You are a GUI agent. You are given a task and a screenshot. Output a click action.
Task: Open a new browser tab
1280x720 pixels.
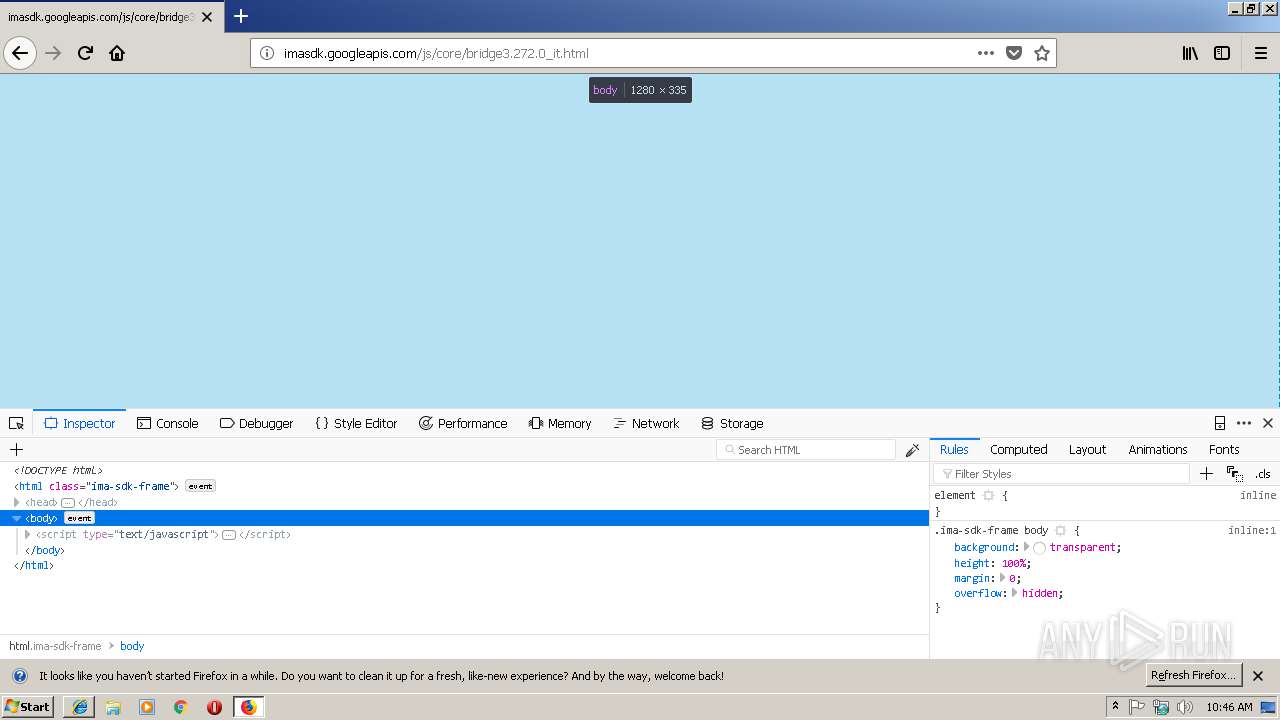241,16
